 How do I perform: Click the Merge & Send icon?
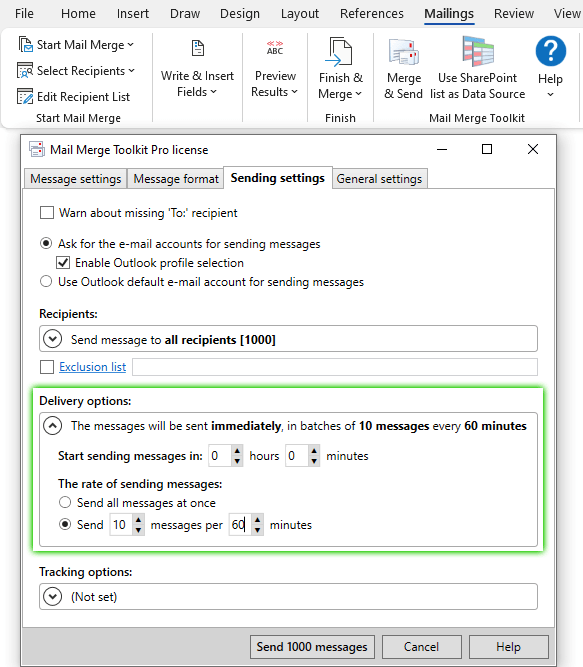(x=404, y=52)
